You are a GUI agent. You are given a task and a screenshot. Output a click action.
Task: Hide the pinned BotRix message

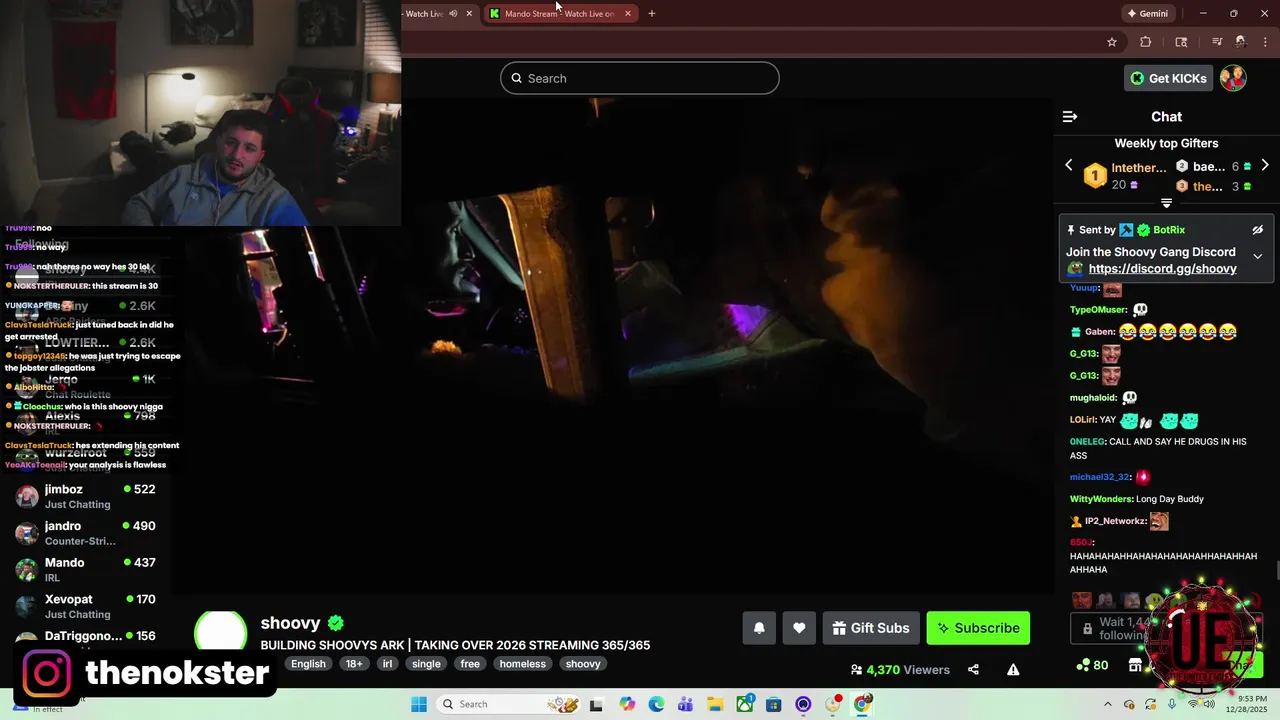(1258, 230)
